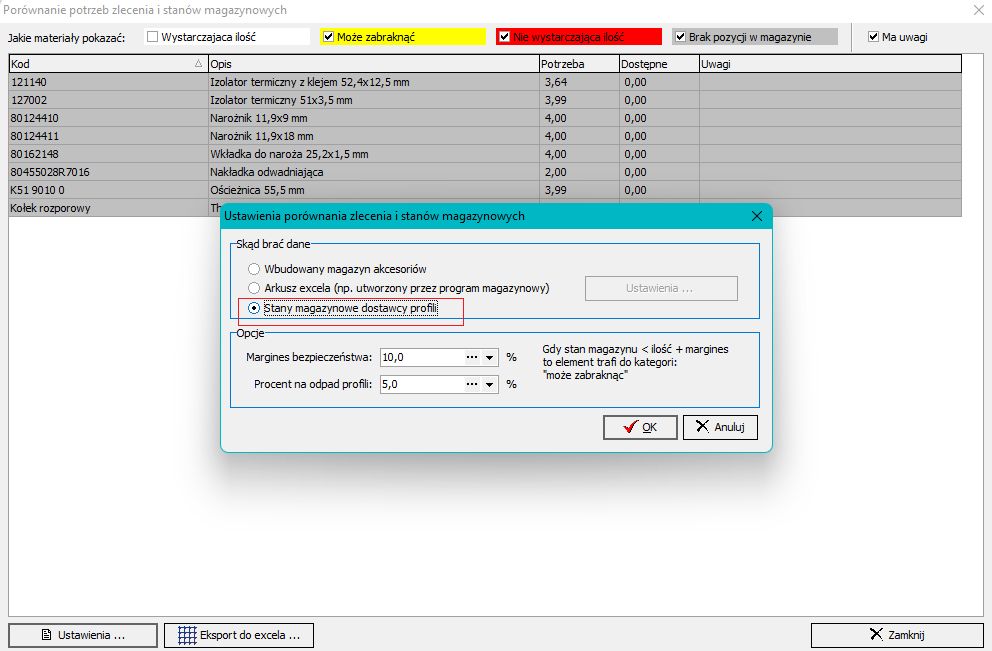
Task: Open Margines bezpieczeństwa dropdown arrow
Action: [x=490, y=357]
